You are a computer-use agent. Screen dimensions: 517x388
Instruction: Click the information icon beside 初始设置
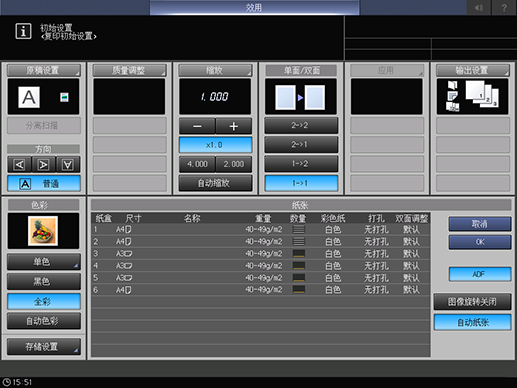point(23,31)
